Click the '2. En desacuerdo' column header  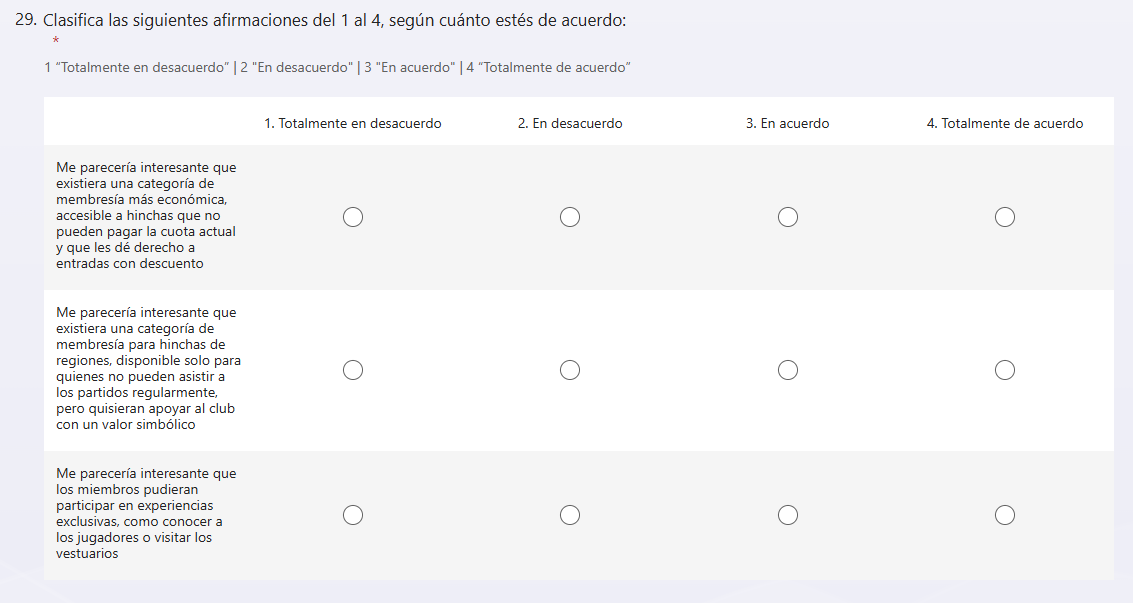click(570, 124)
